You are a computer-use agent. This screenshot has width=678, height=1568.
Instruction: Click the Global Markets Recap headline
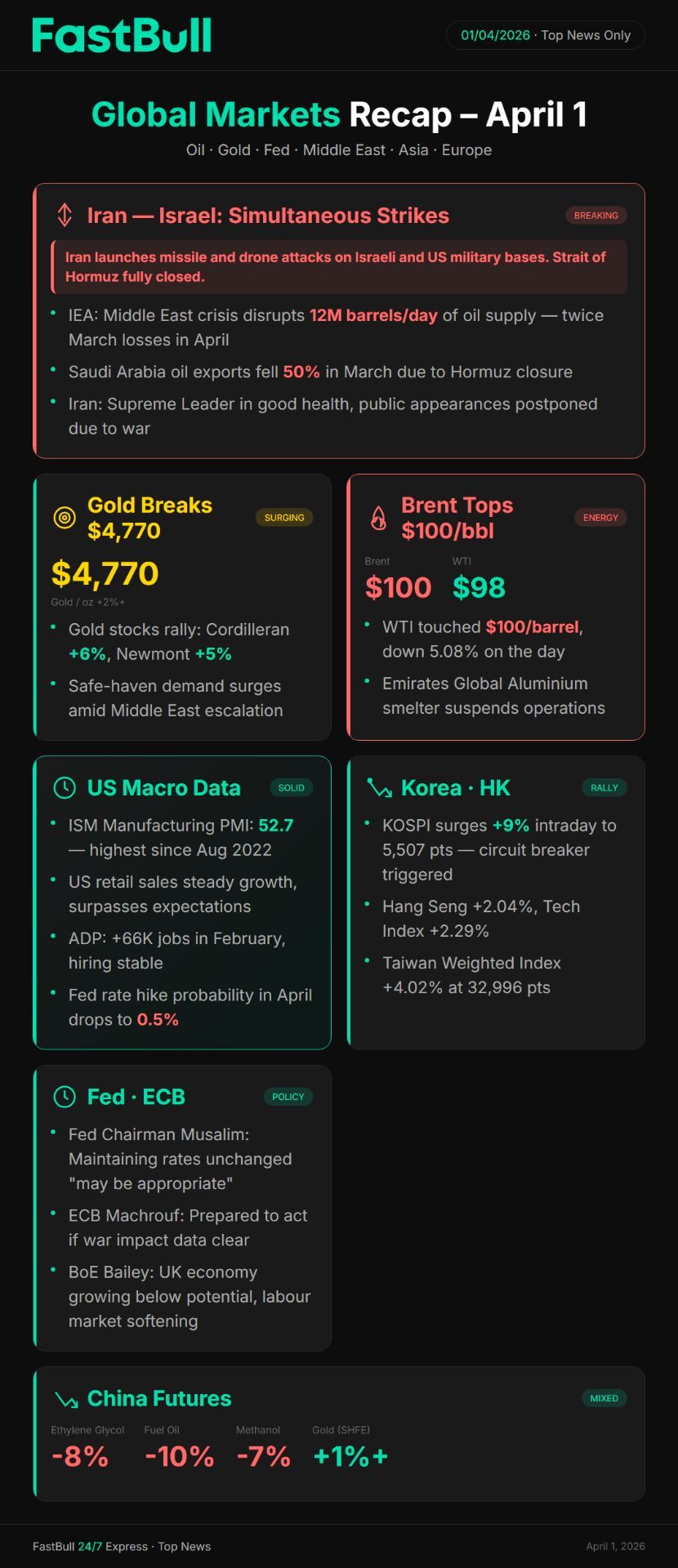(x=339, y=115)
